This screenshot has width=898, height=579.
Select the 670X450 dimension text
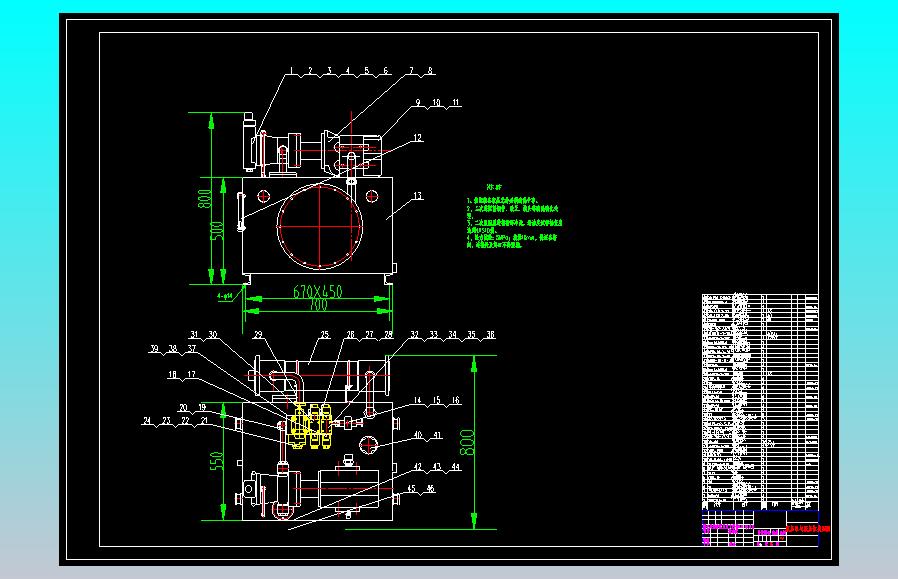(x=318, y=292)
